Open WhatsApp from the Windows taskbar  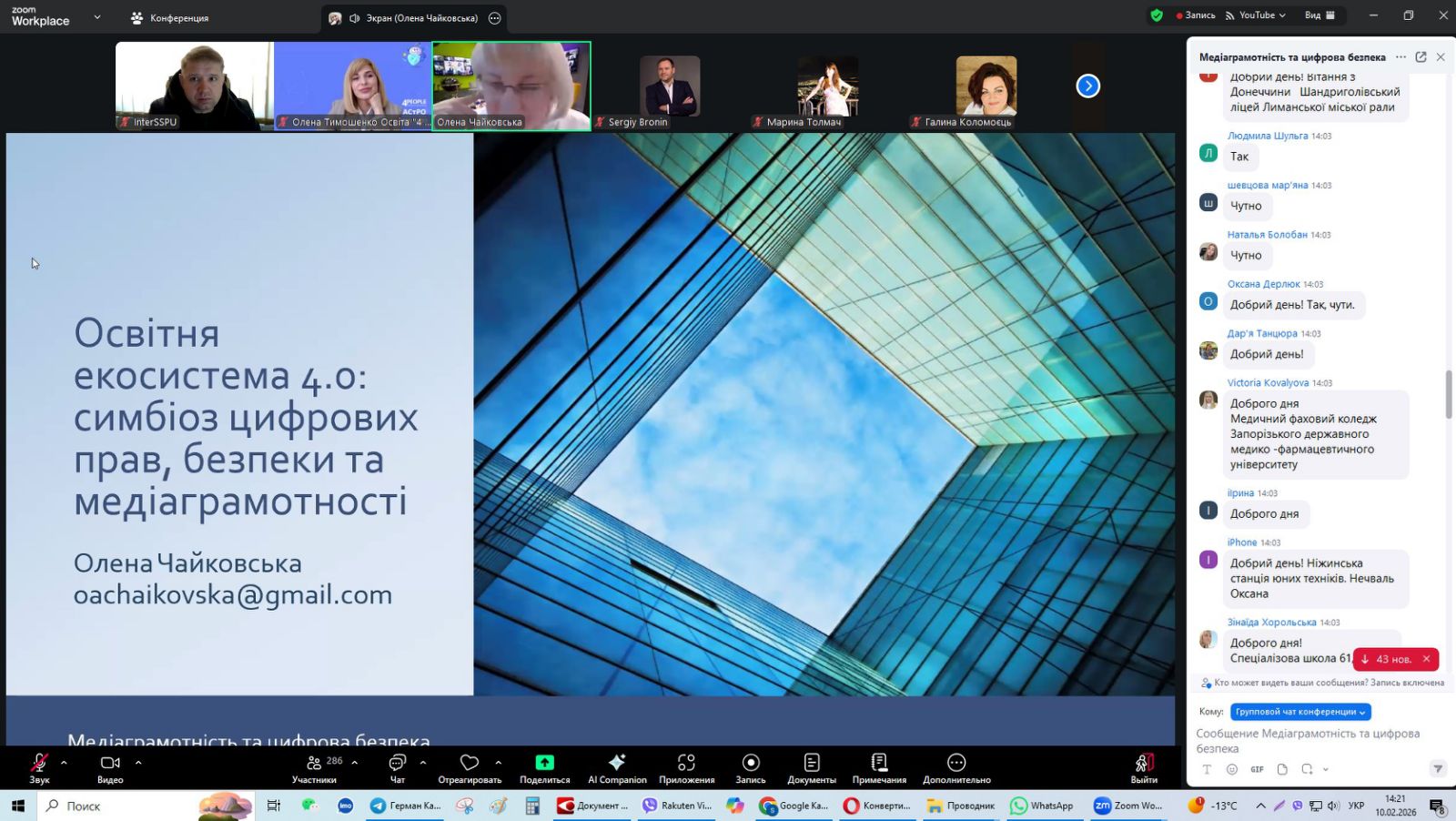click(1042, 806)
